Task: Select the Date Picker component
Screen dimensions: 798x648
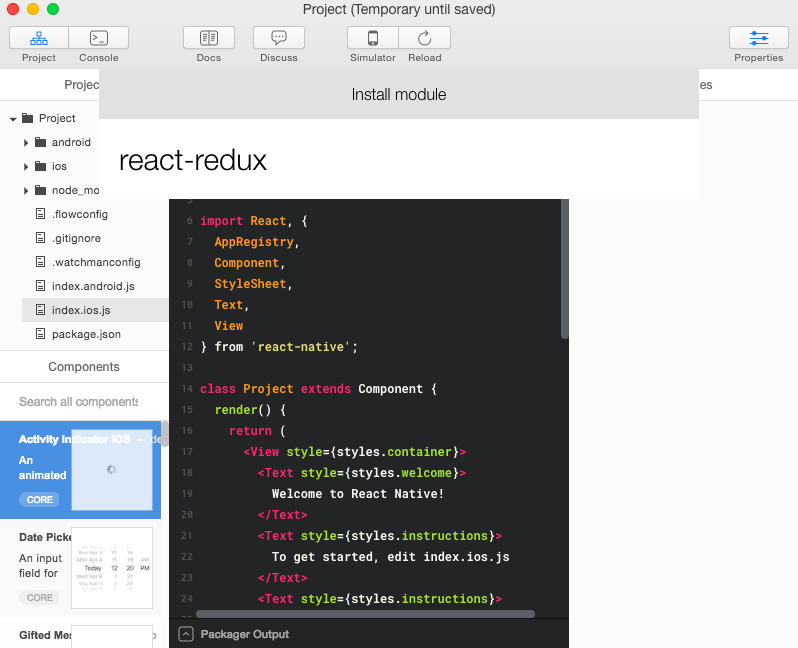Action: pos(80,568)
